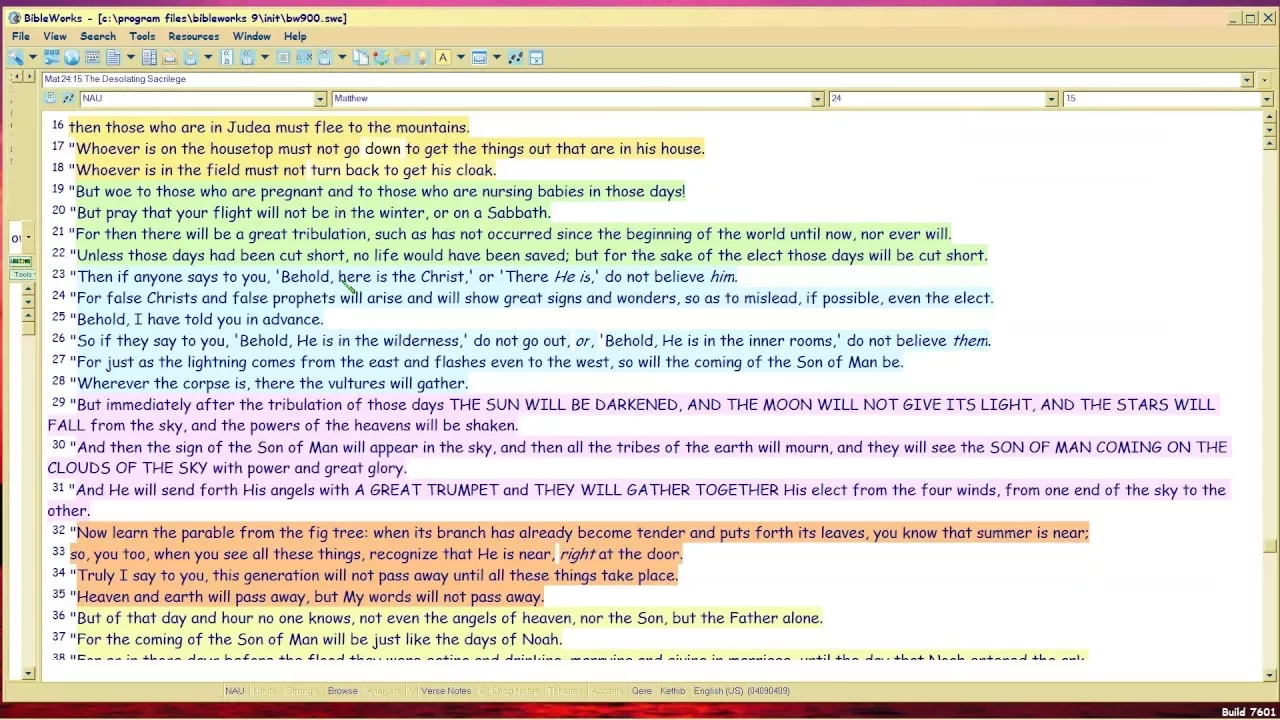This screenshot has width=1280, height=720.
Task: Toggle Qere in the status bar
Action: 641,691
